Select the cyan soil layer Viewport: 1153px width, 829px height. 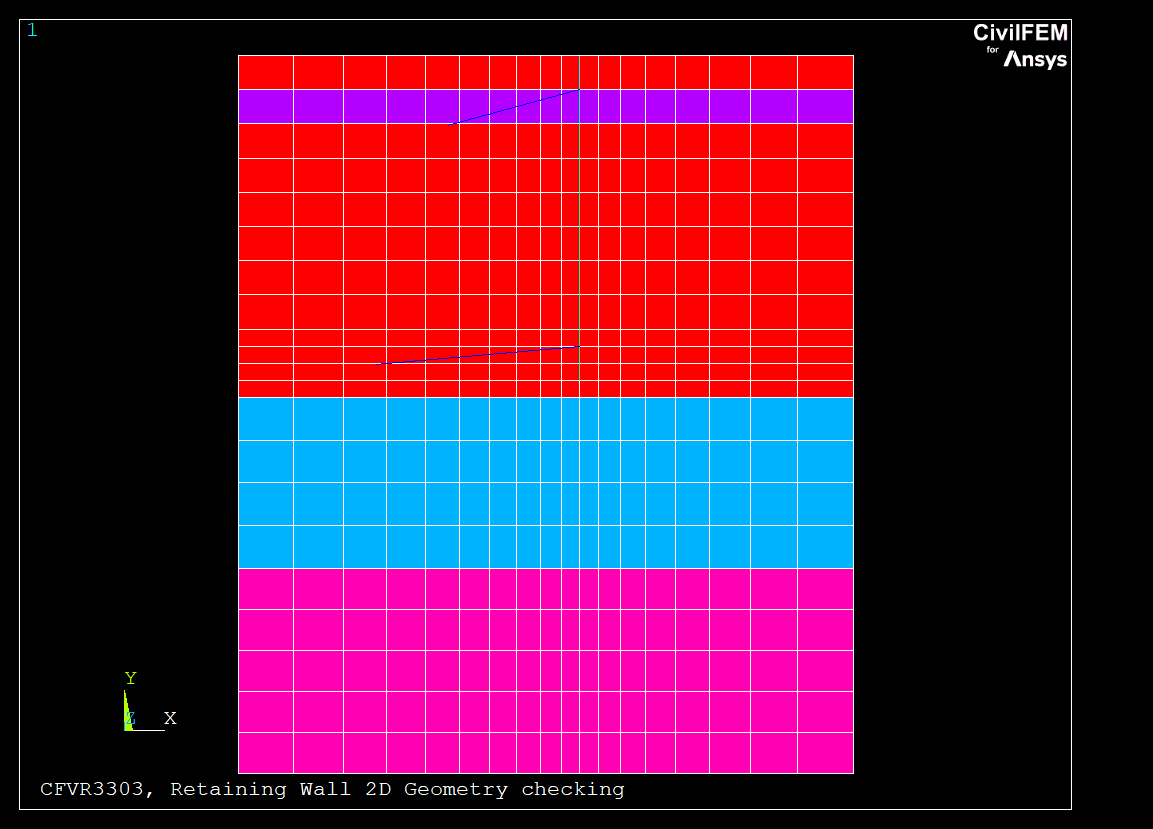click(x=545, y=482)
